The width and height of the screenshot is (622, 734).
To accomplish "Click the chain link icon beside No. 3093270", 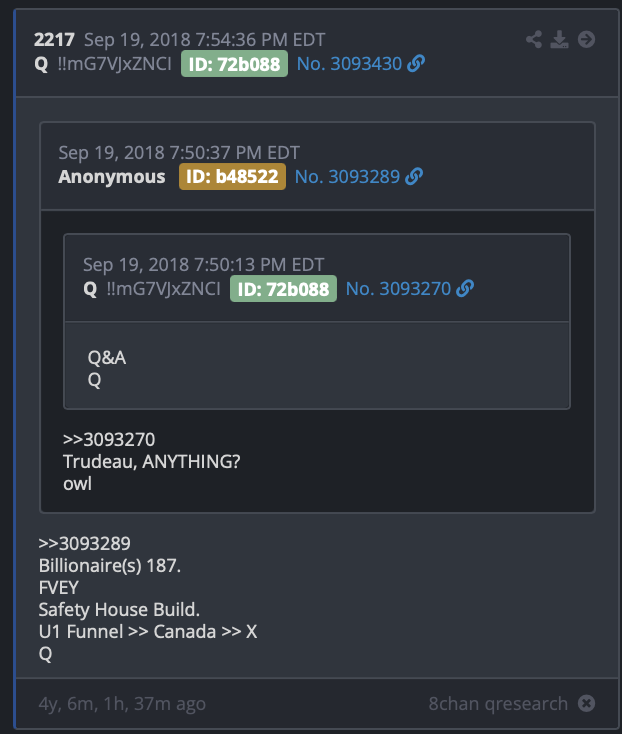I will [x=465, y=289].
